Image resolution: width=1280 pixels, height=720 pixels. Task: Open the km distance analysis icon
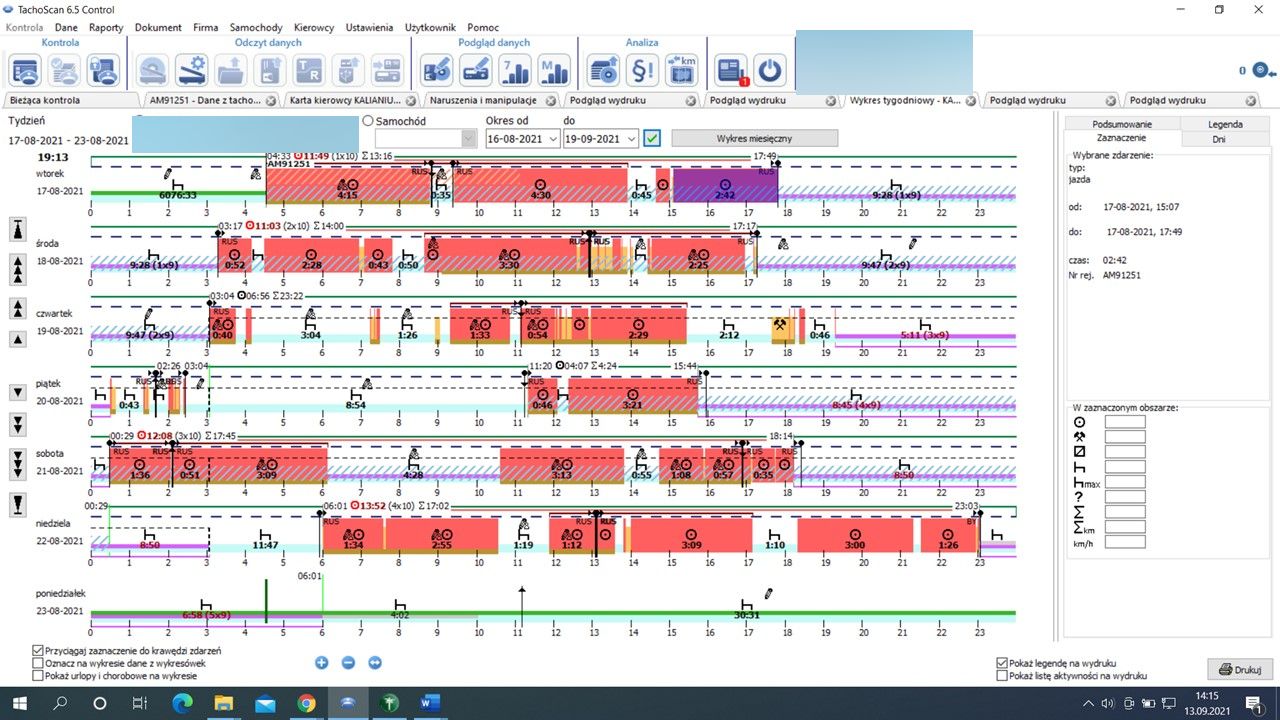(x=682, y=70)
